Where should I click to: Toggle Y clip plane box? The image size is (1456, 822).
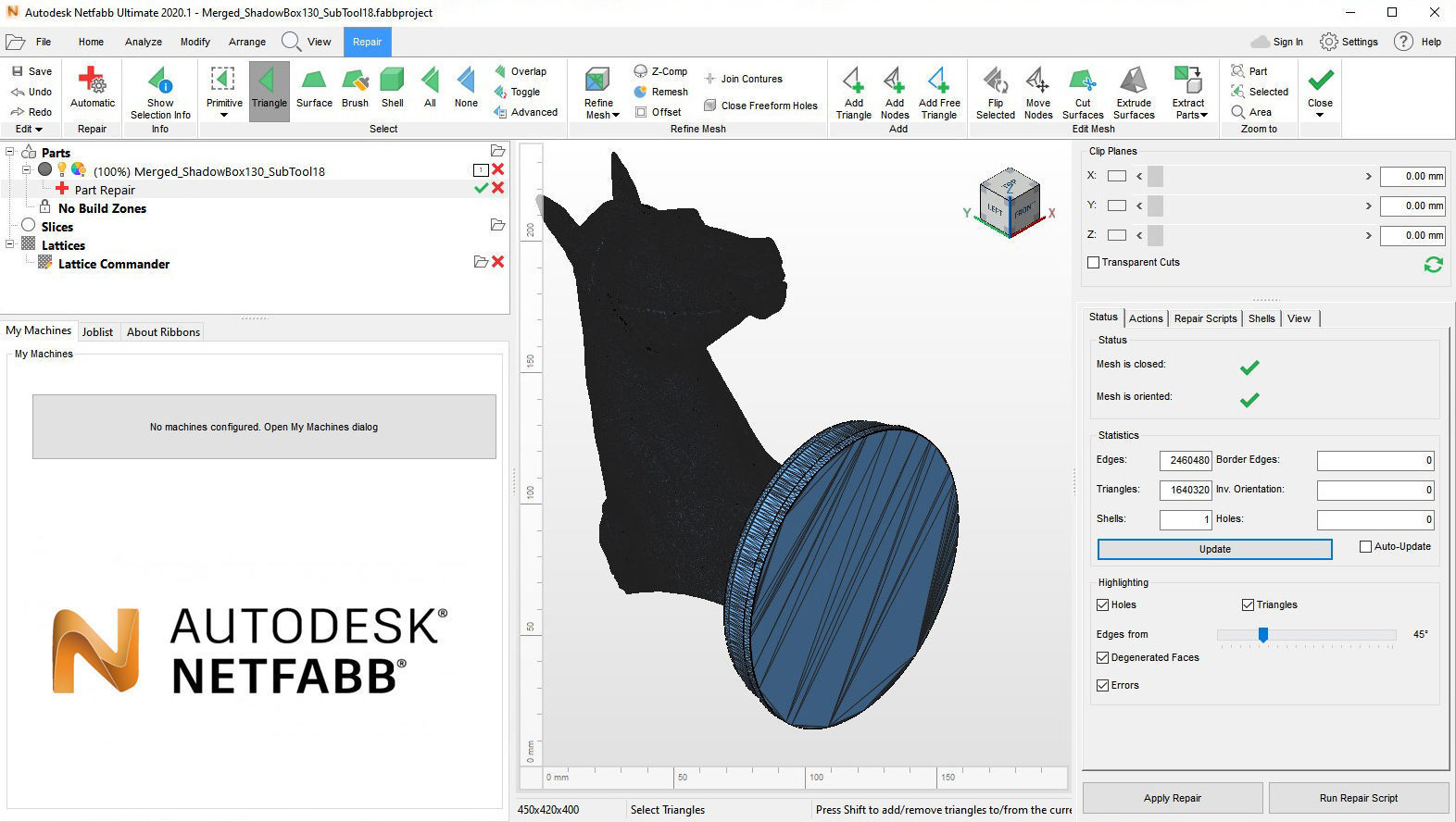[1117, 205]
